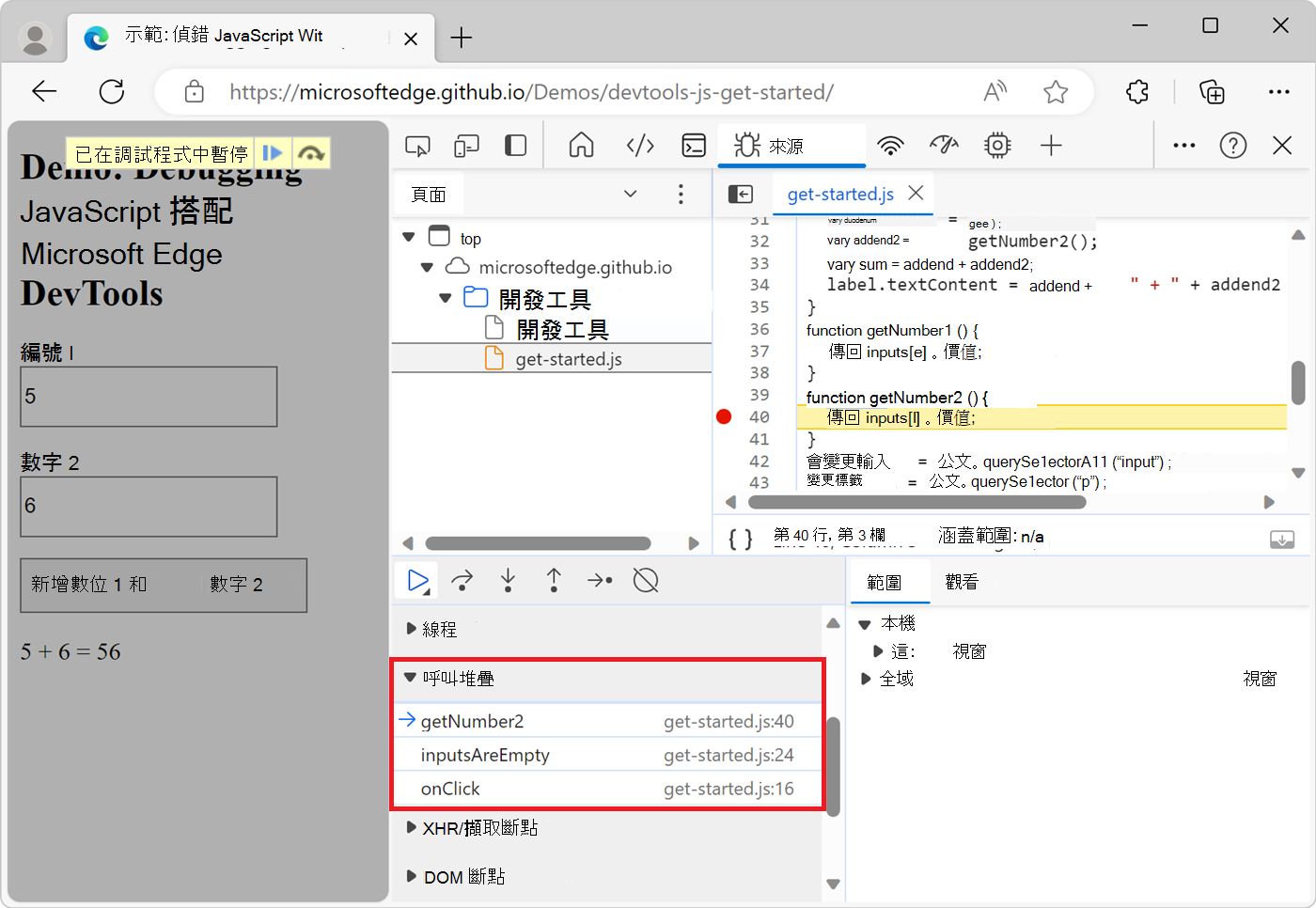
Task: Select onClick call stack frame
Action: pos(607,789)
